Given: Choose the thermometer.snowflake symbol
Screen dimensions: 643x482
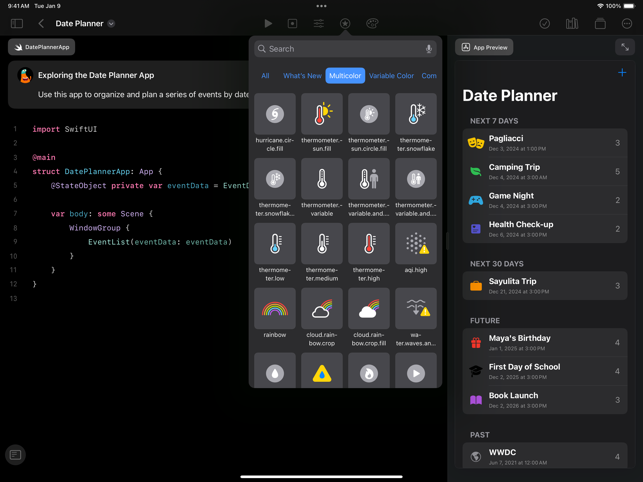Looking at the screenshot, I should (416, 114).
